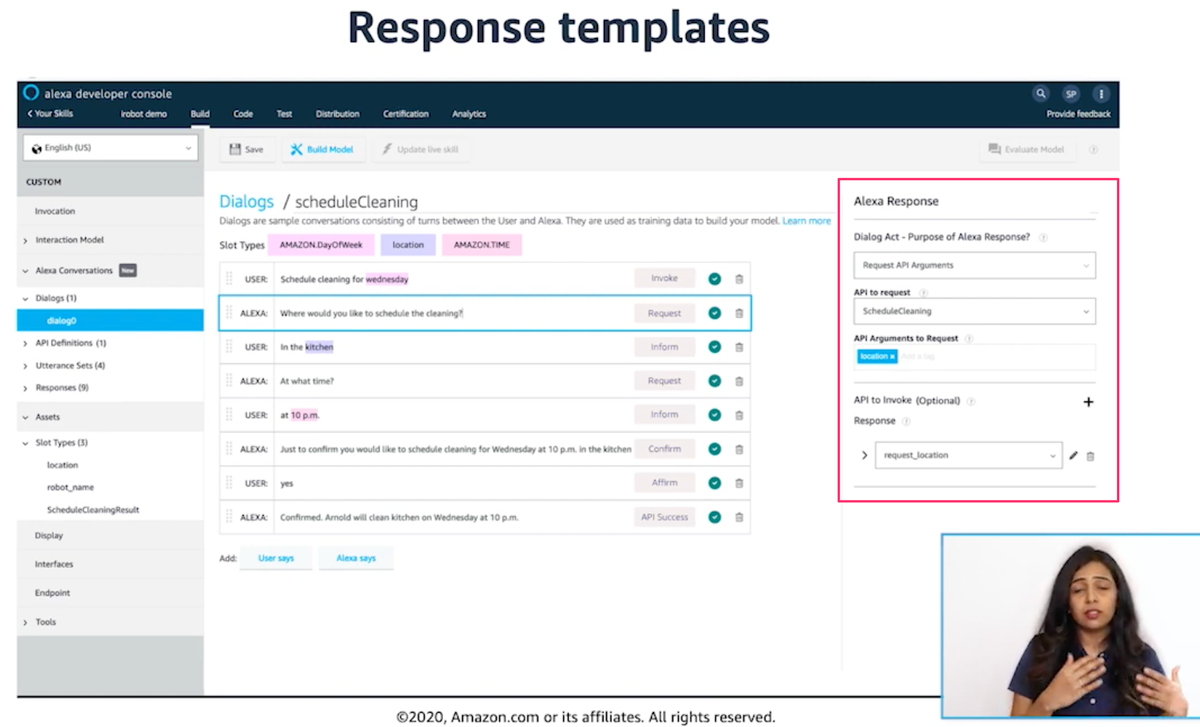Viewport: 1200px width, 727px height.
Task: Open the Dialog Act 'Request API Arguments' dropdown
Action: point(974,265)
